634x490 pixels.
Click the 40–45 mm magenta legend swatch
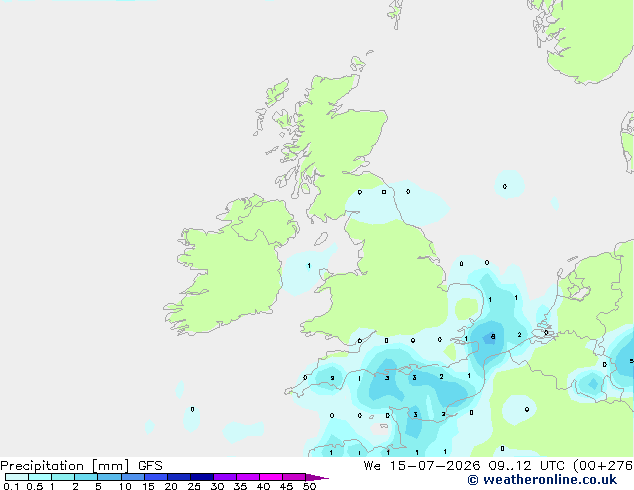click(271, 477)
